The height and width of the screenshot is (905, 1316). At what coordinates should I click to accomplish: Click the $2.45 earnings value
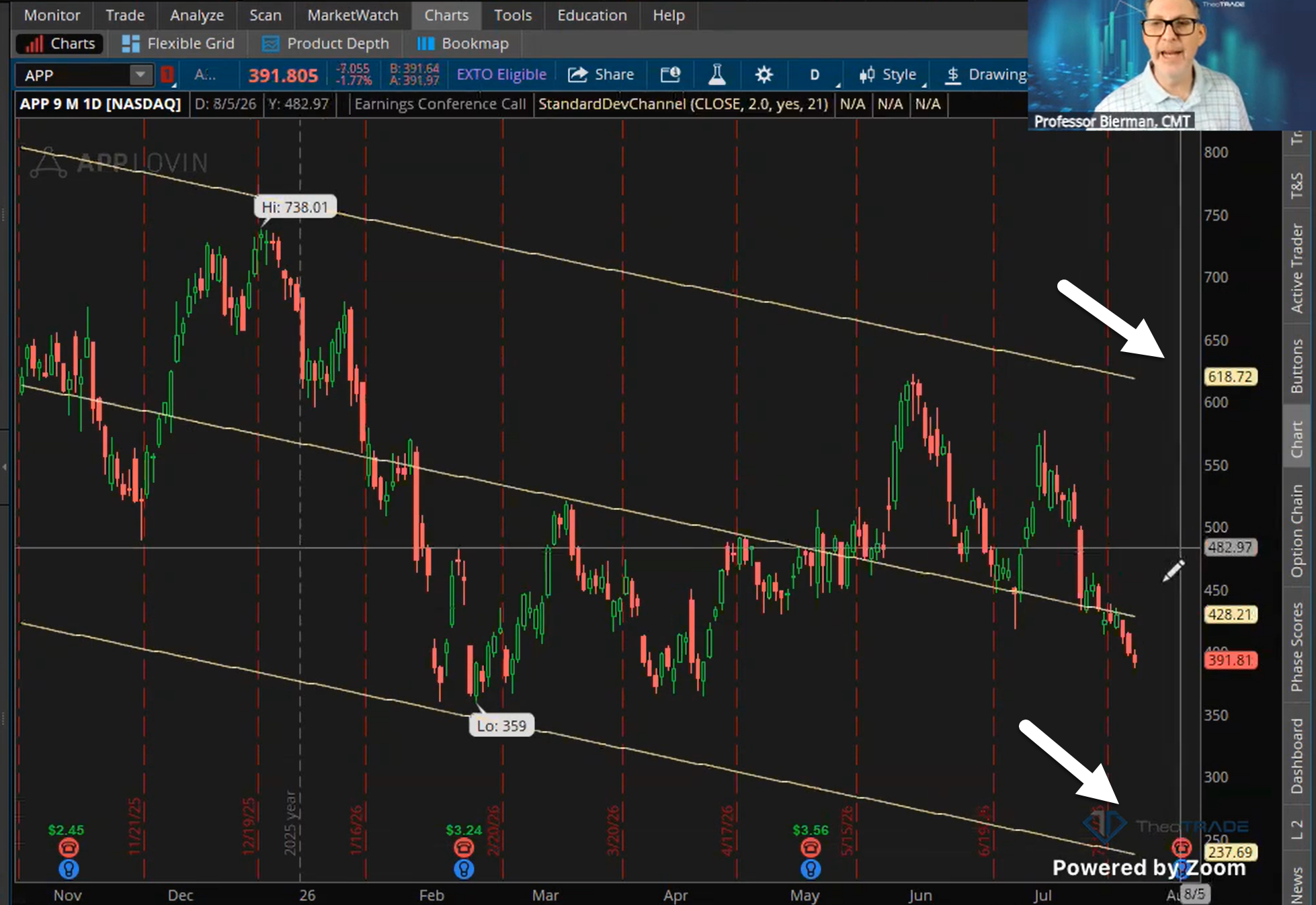point(66,830)
